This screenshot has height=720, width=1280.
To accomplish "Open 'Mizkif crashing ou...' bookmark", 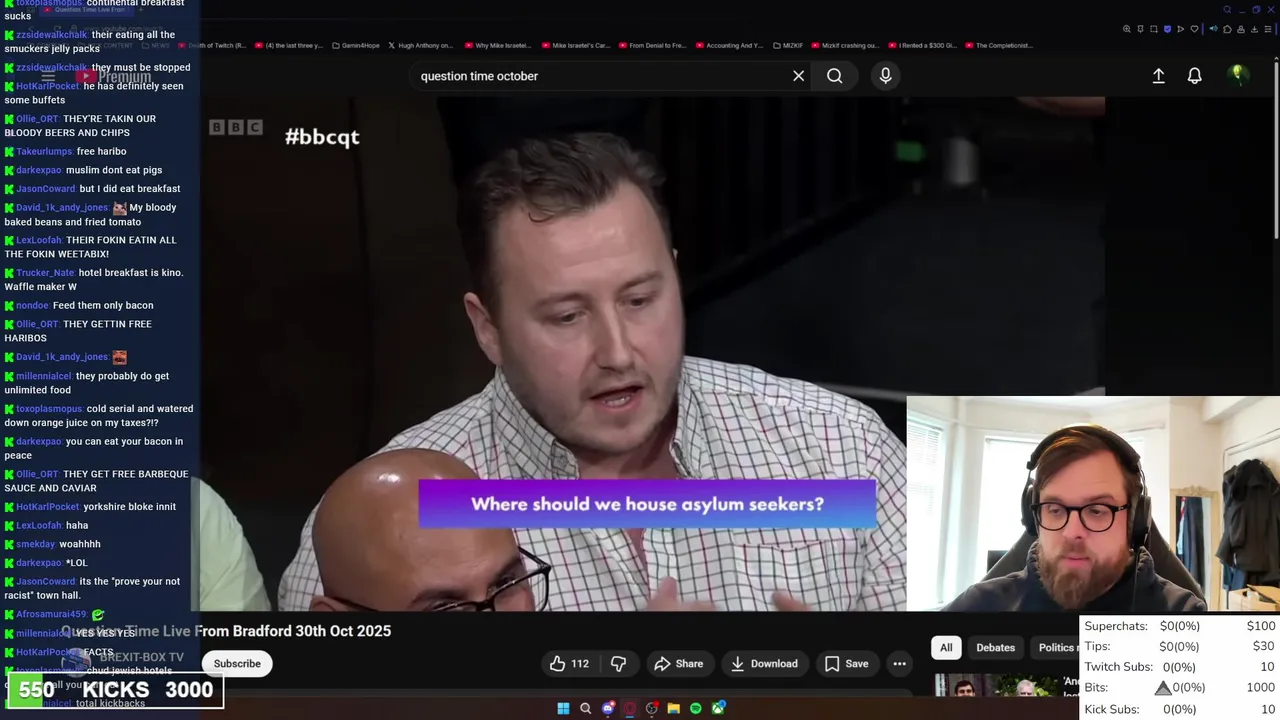I will [x=846, y=45].
